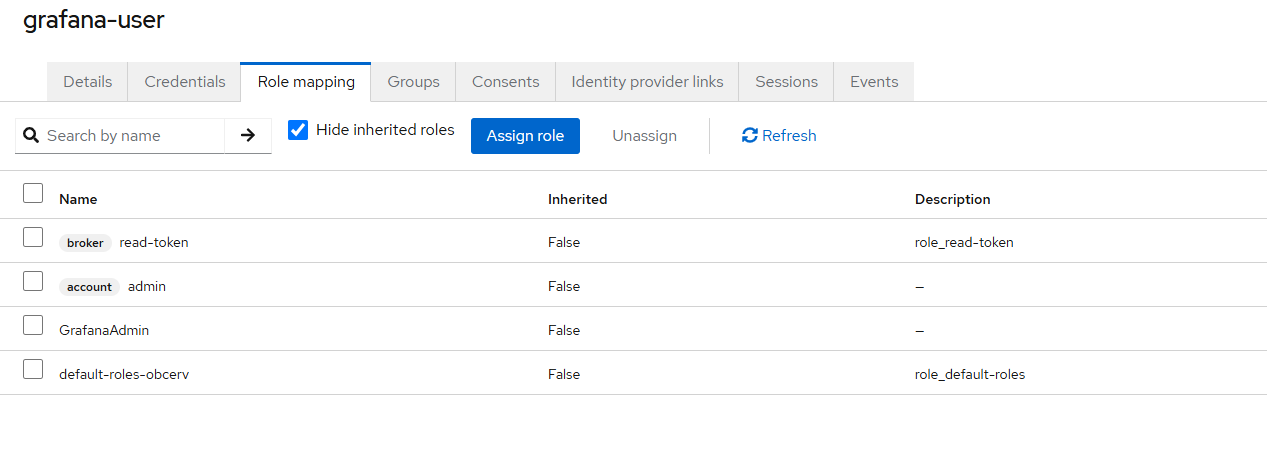Click the Description column header
This screenshot has width=1267, height=452.
[952, 199]
